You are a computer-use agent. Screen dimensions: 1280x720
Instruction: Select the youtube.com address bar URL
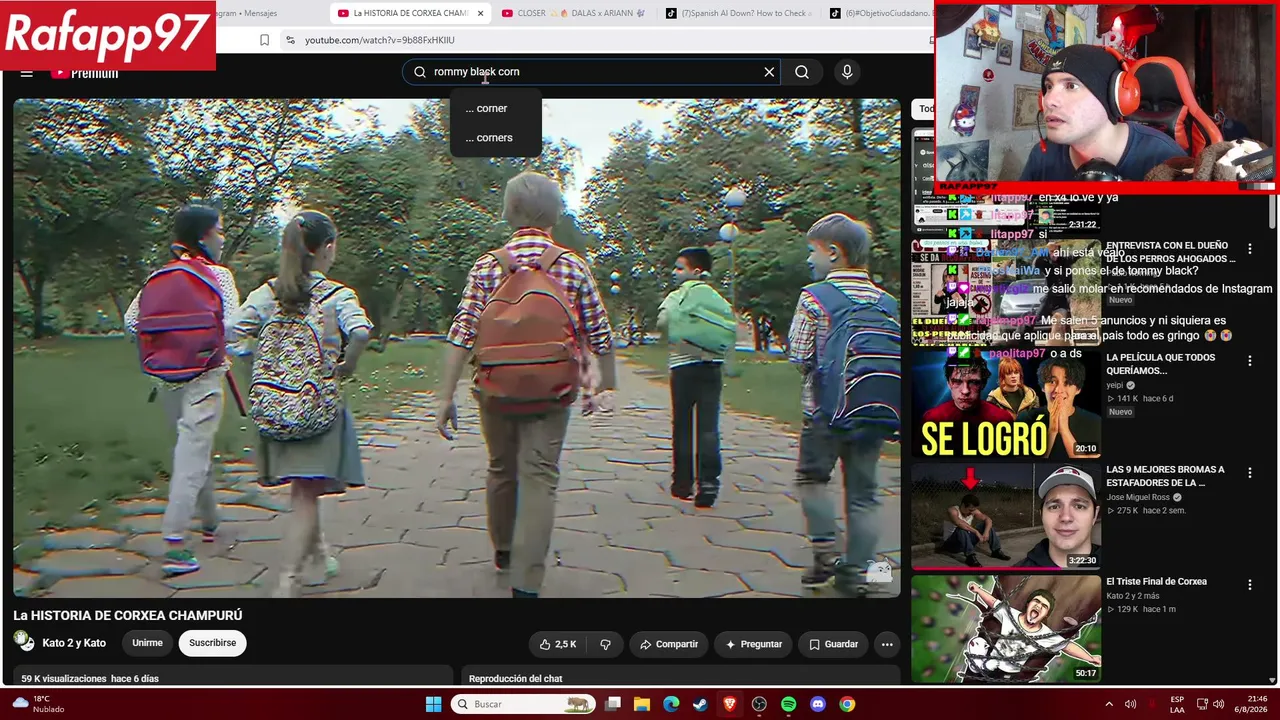pyautogui.click(x=380, y=40)
